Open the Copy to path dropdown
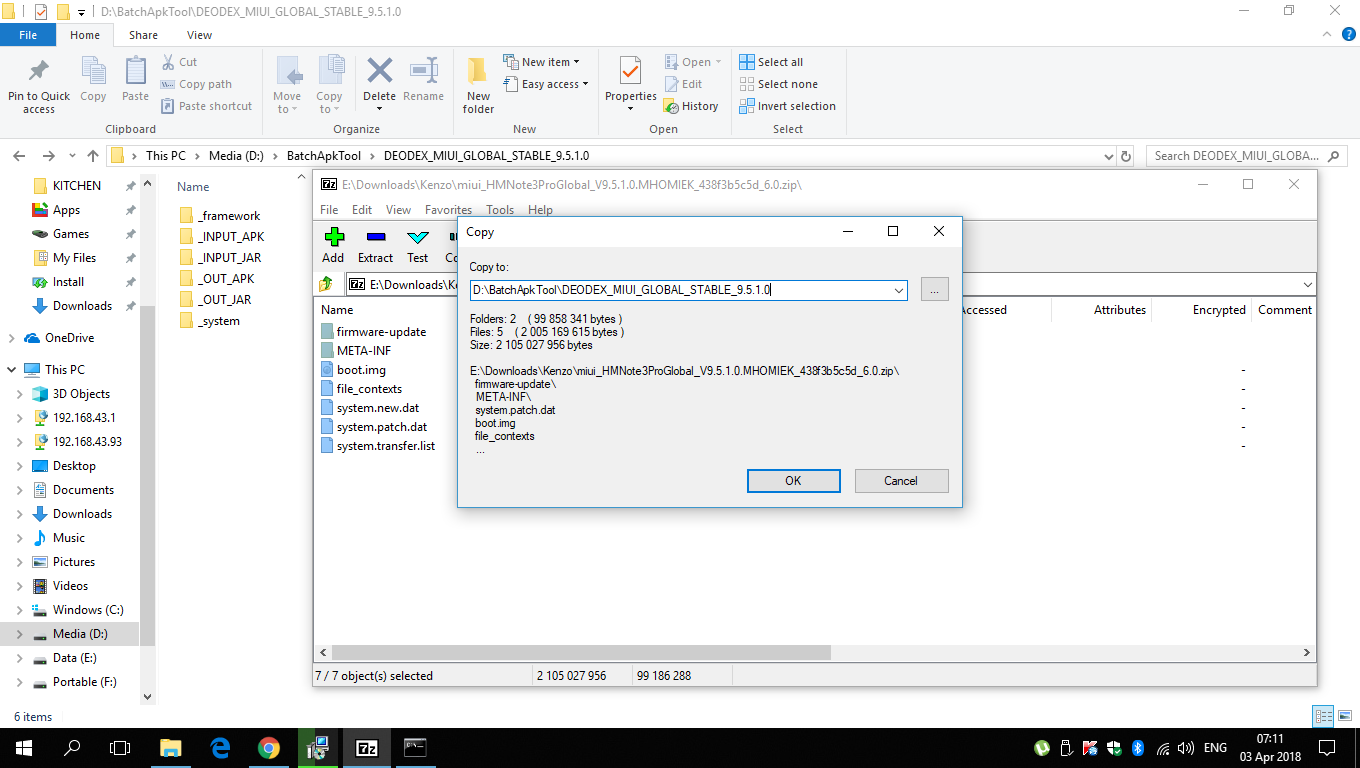The image size is (1360, 768). pos(899,290)
